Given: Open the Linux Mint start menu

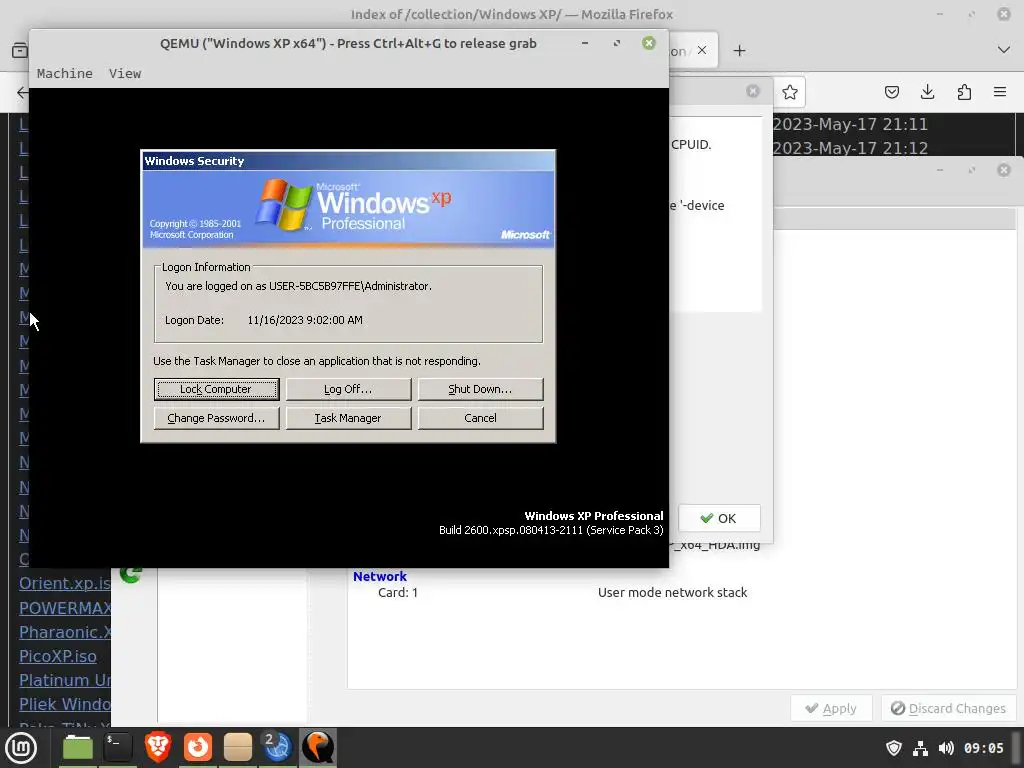Looking at the screenshot, I should [x=21, y=747].
